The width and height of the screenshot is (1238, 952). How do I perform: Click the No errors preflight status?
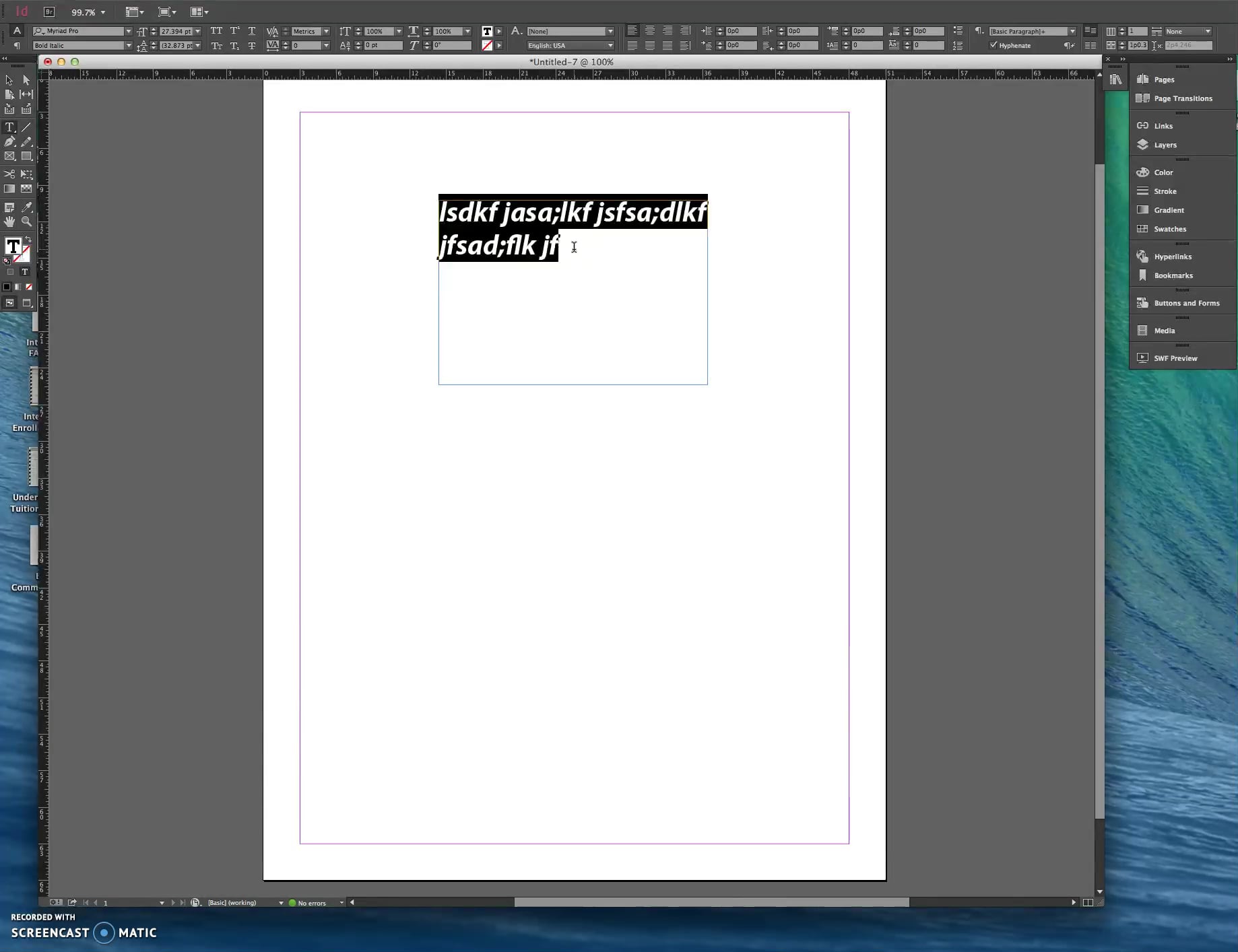click(312, 902)
